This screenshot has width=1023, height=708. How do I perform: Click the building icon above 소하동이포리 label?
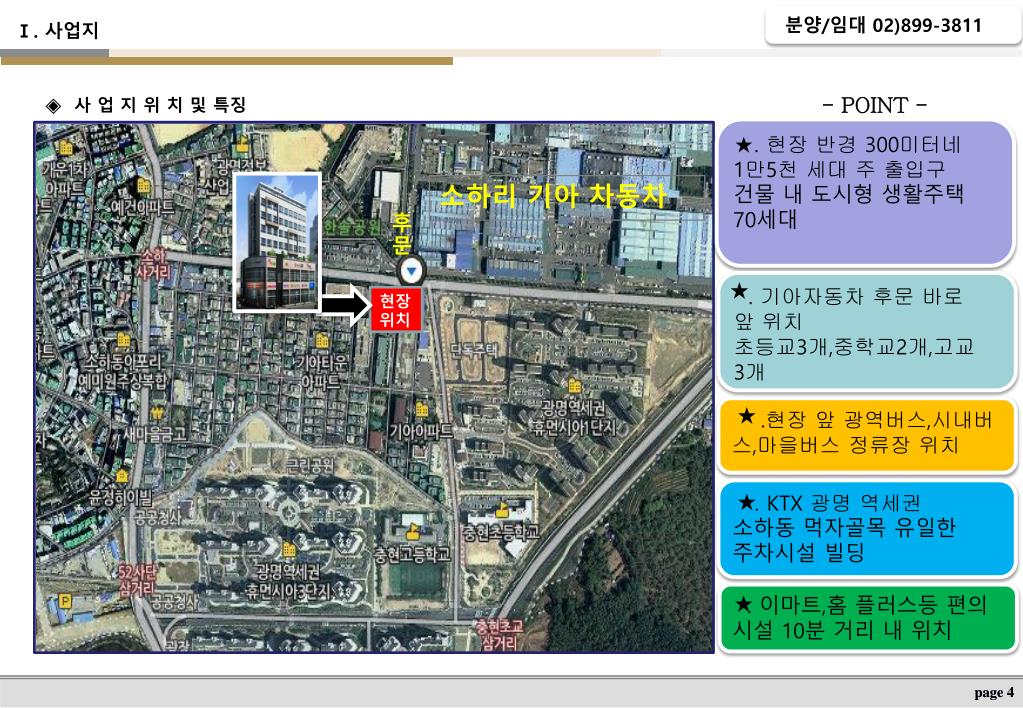pyautogui.click(x=123, y=340)
